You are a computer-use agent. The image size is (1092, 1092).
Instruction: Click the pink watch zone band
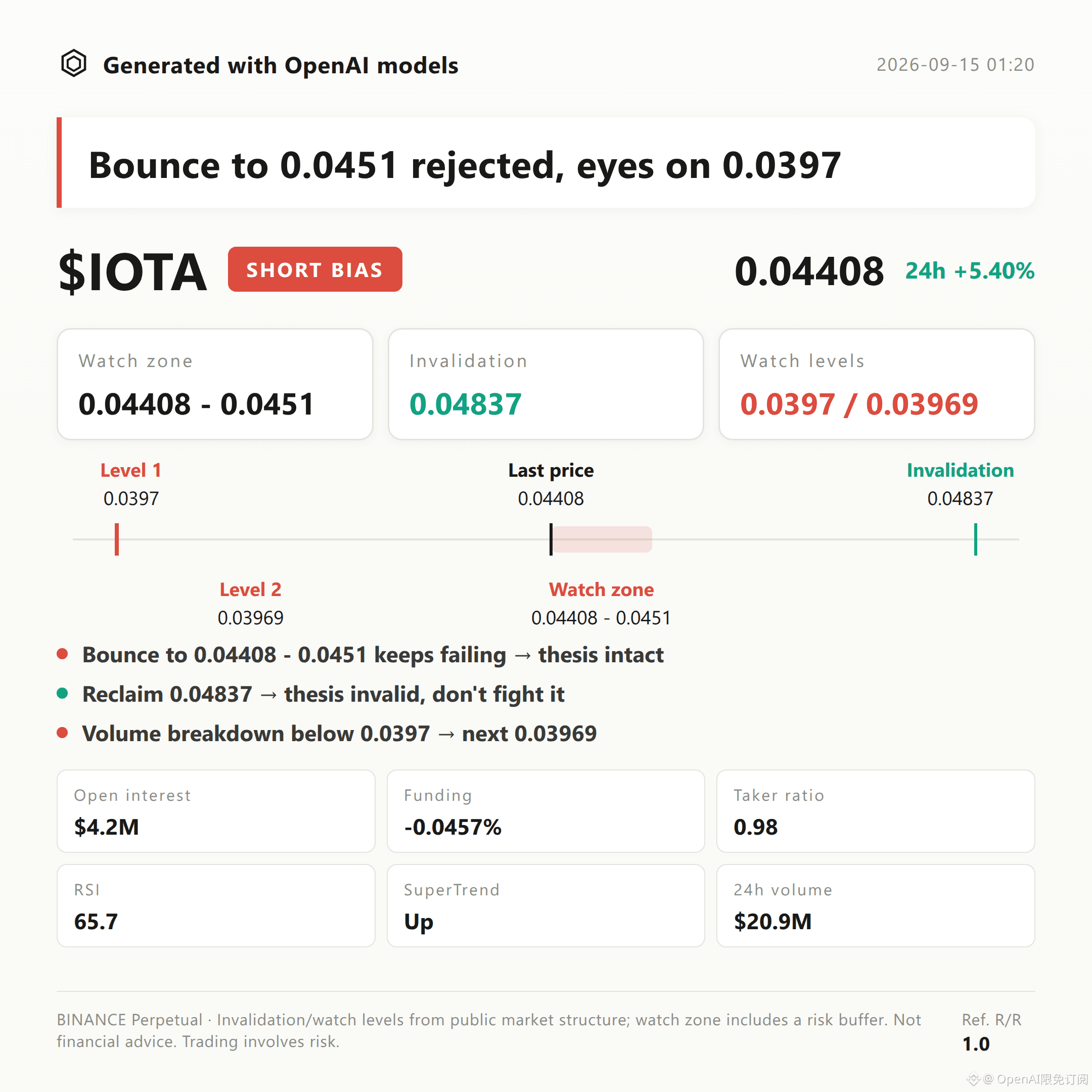[x=603, y=539]
